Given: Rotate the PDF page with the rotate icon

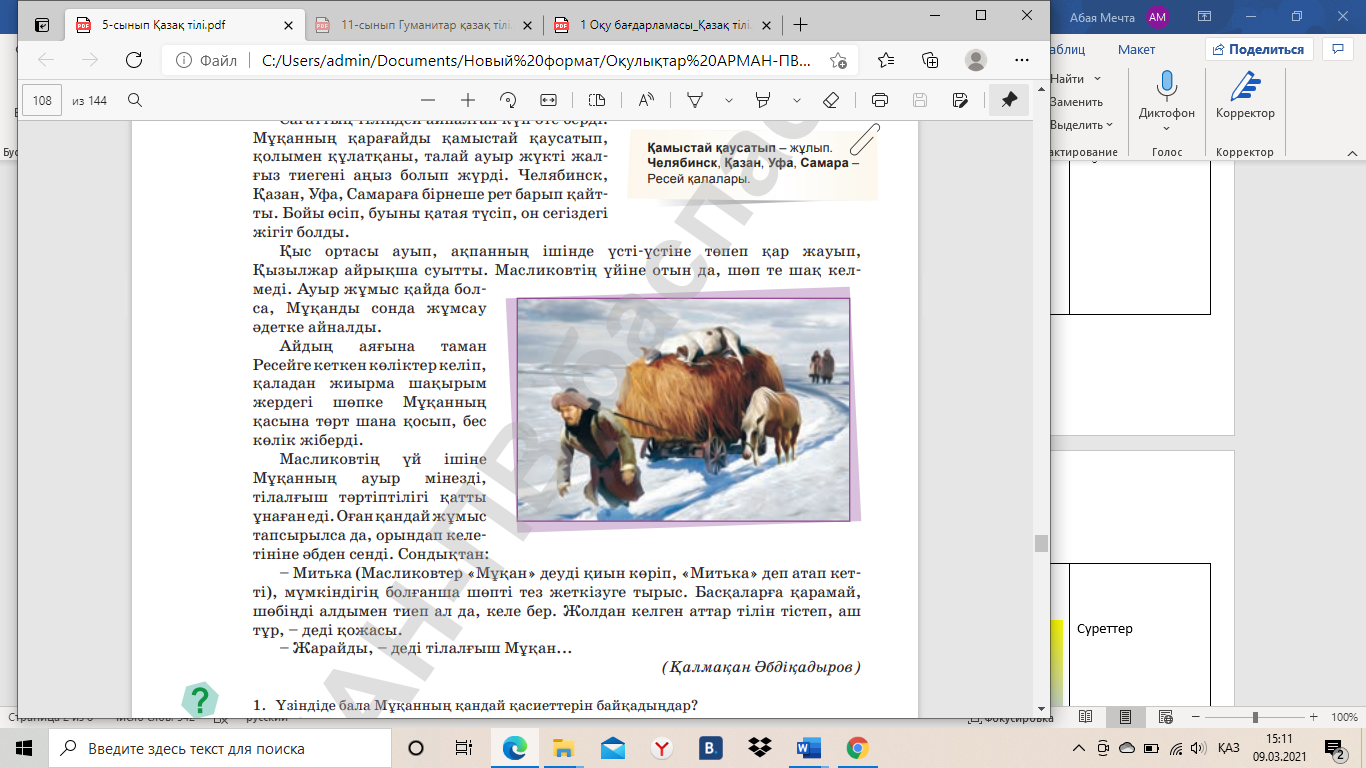Looking at the screenshot, I should point(508,100).
